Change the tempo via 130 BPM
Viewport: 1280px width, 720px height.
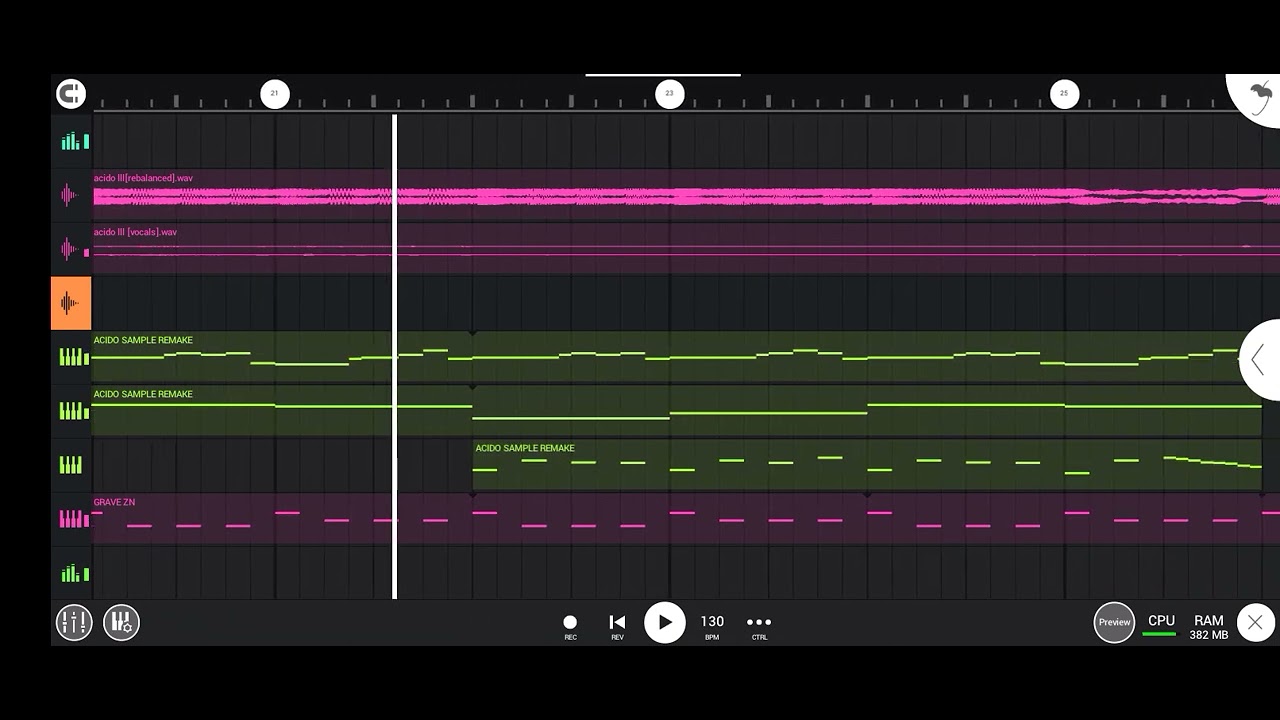click(x=712, y=626)
